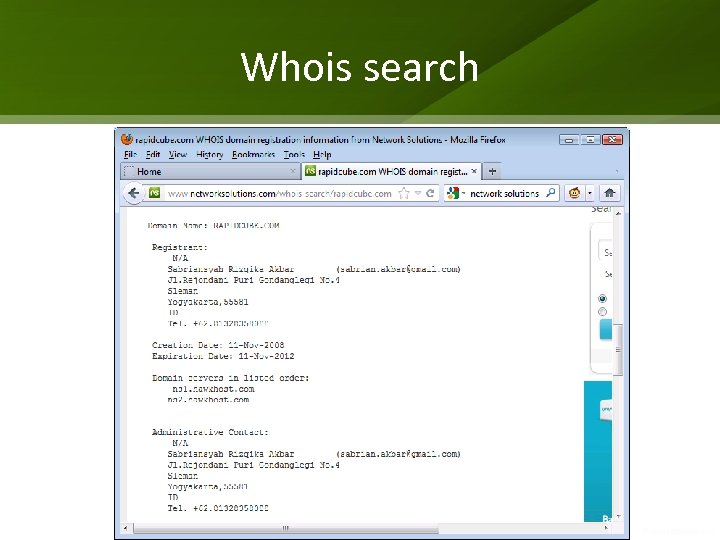This screenshot has height=540, width=720.
Task: Open the Bookmarks menu
Action: (253, 155)
